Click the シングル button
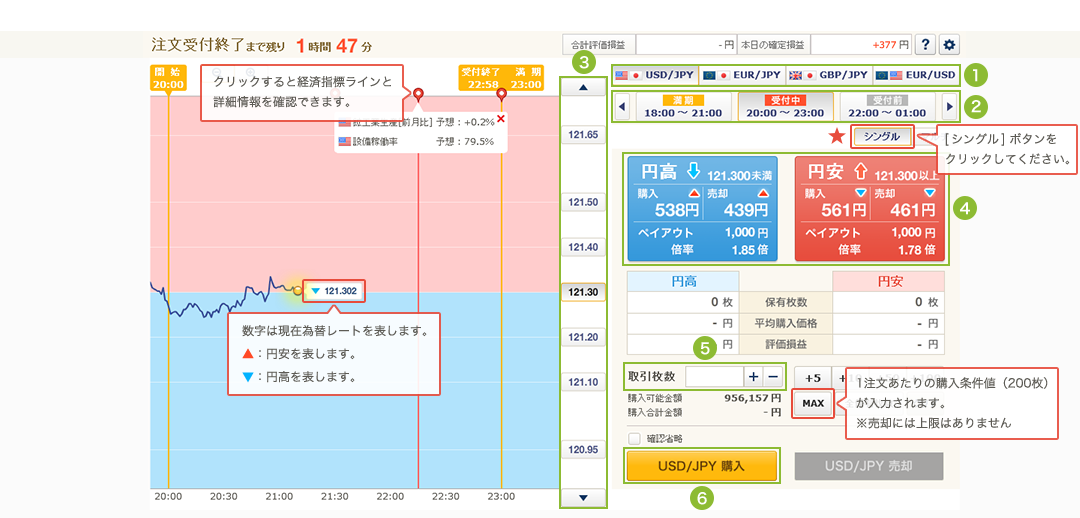 pos(882,137)
